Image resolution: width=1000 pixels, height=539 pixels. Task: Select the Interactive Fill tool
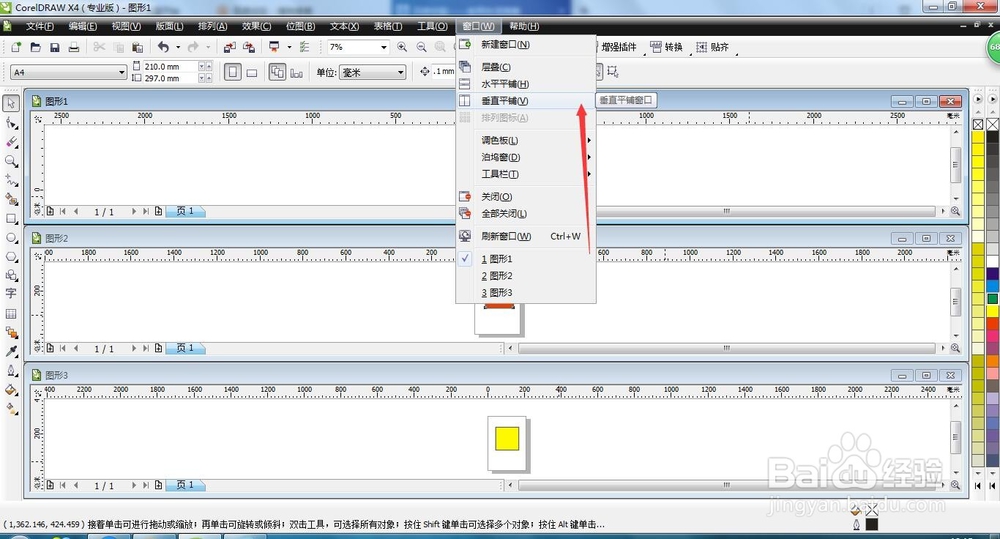(x=11, y=409)
